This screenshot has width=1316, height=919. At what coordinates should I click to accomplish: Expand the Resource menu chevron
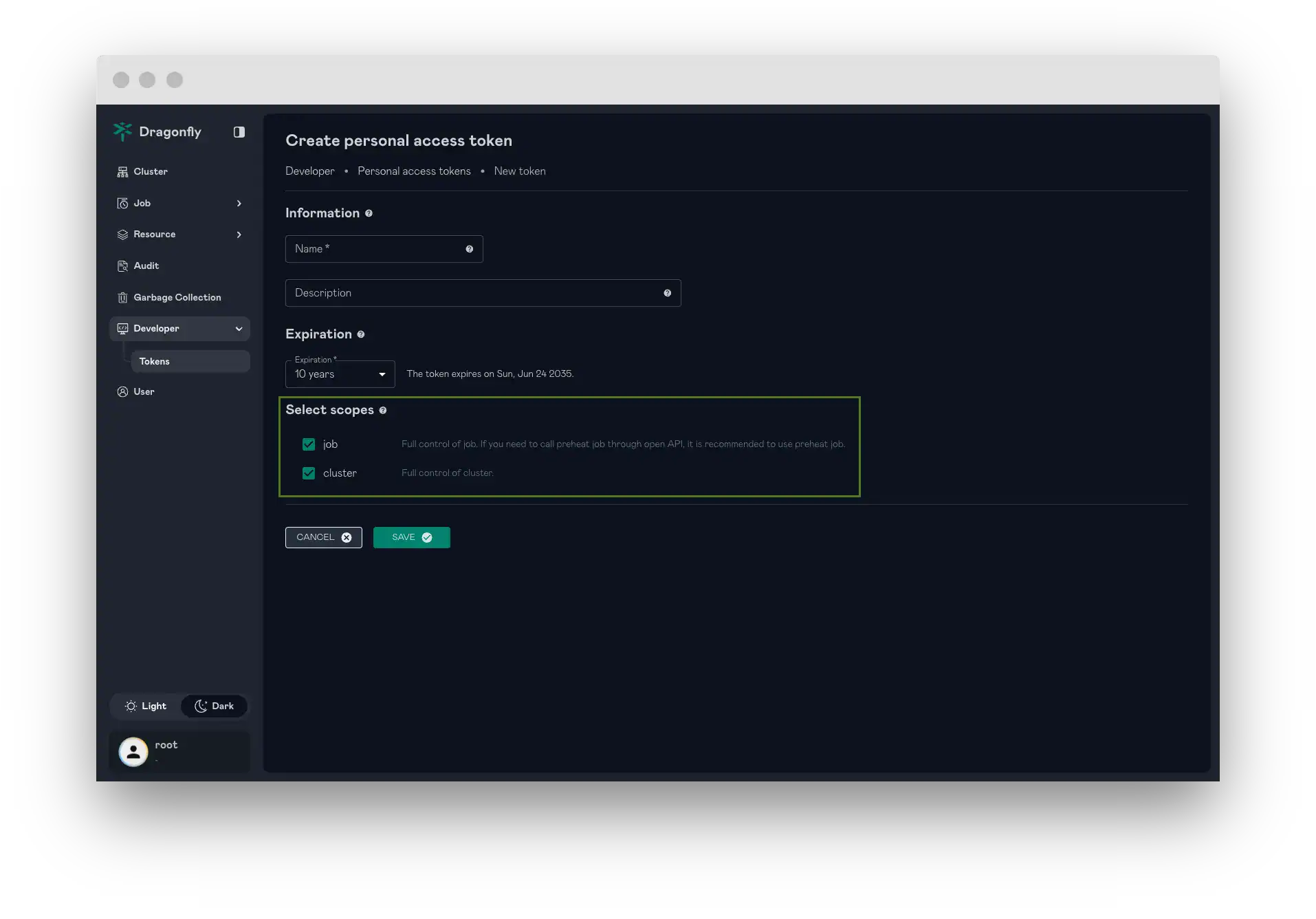tap(239, 235)
